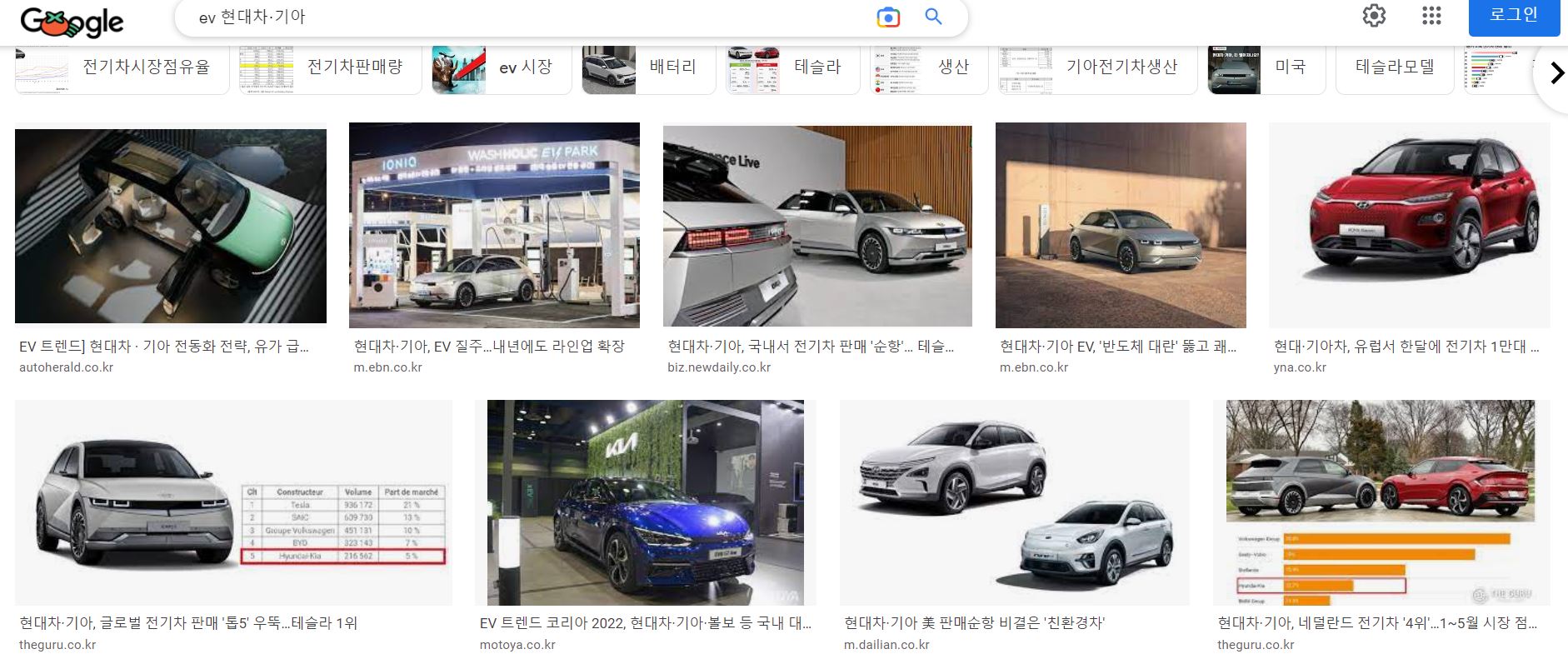The height and width of the screenshot is (659, 1568).
Task: Open '현대·기아차, 유럽서 한달에 전기차 1만대' title
Action: (x=1406, y=347)
